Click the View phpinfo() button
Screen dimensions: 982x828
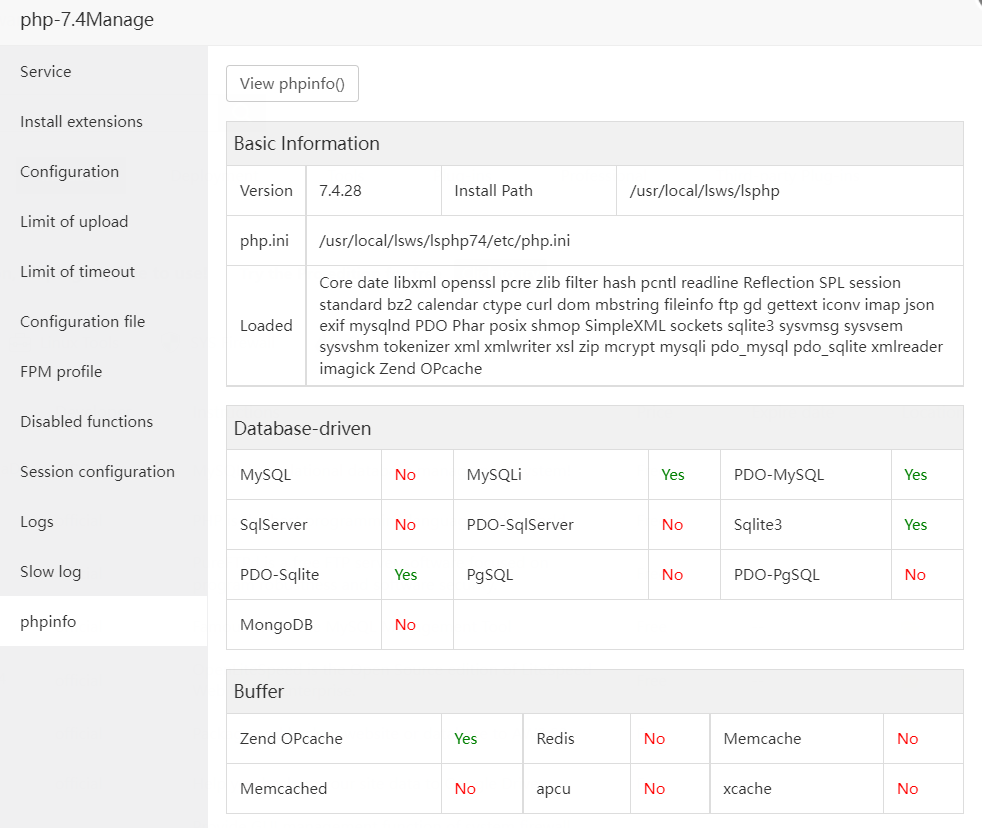click(x=292, y=84)
